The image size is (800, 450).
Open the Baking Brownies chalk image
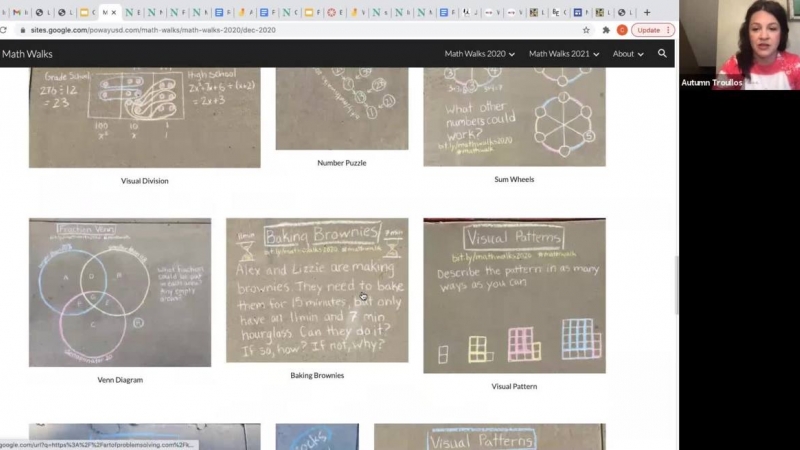tap(317, 290)
